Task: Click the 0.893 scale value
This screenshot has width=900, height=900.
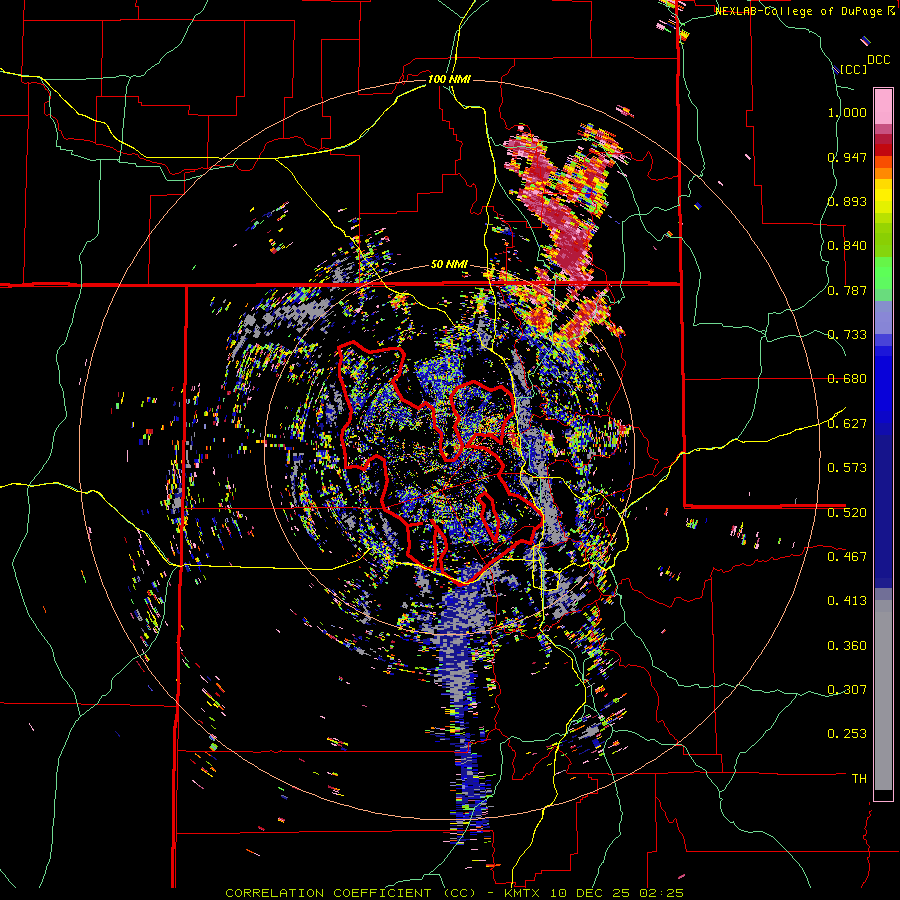Action: (847, 201)
